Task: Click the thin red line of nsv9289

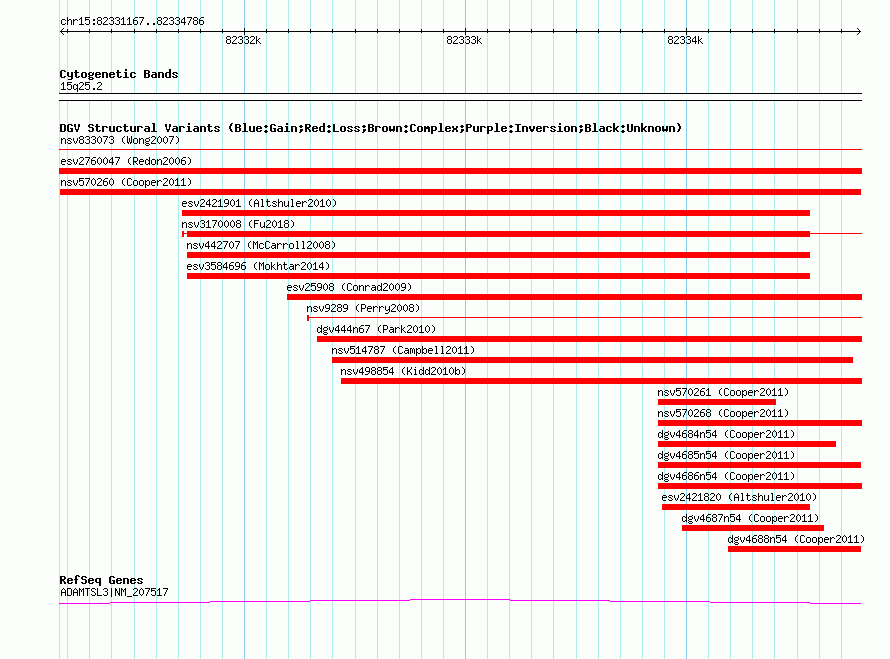Action: [x=585, y=318]
